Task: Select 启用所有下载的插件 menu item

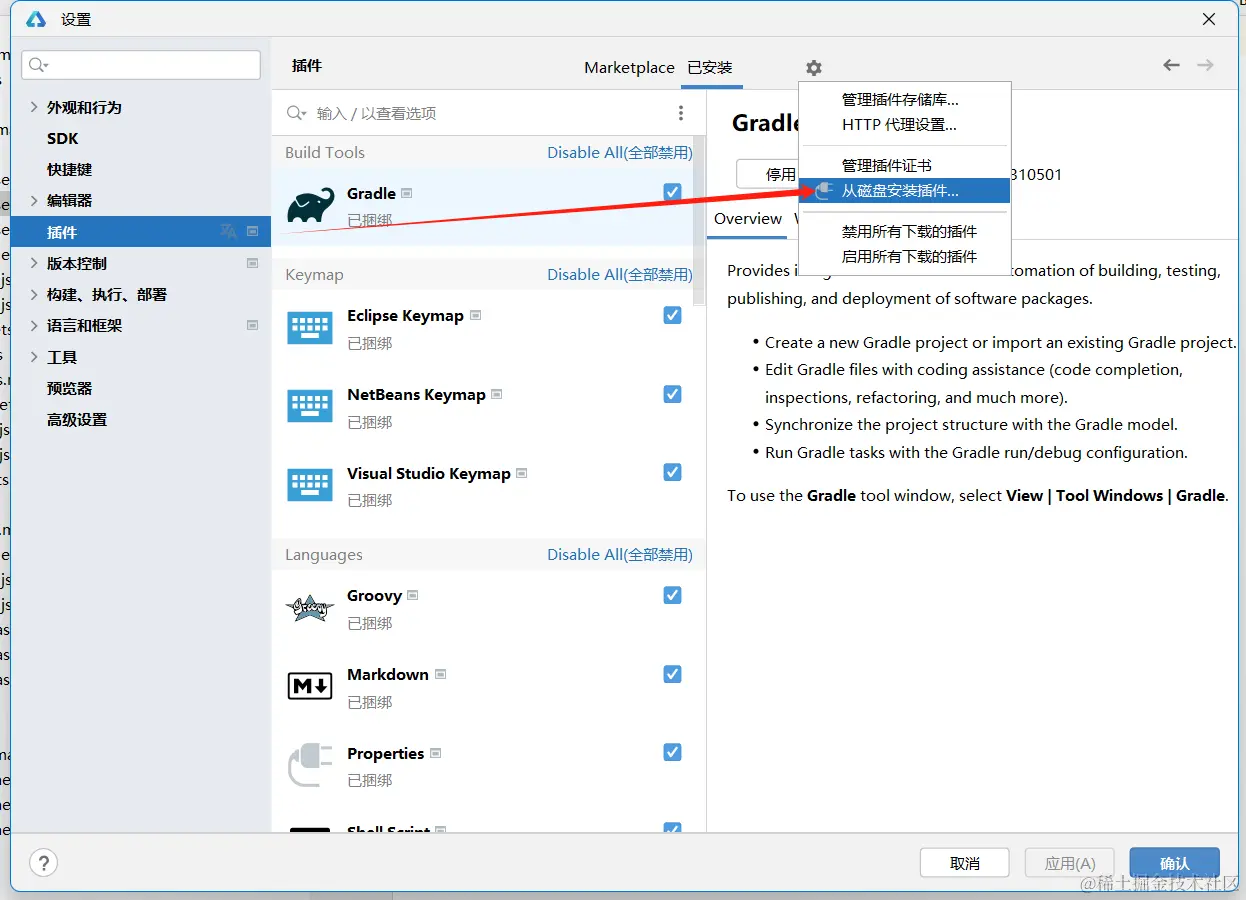Action: click(x=905, y=256)
